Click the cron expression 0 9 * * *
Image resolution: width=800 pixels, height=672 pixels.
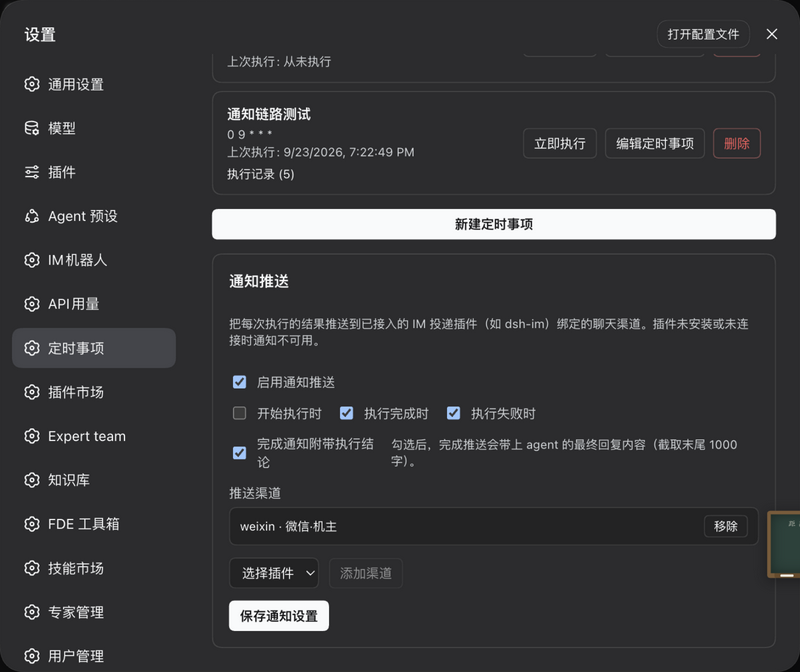249,134
